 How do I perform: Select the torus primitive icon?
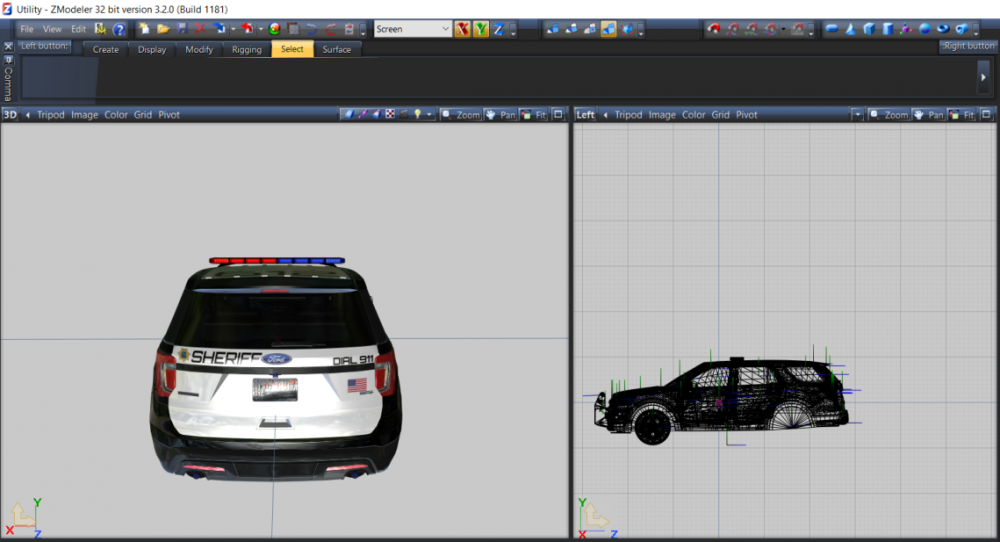[943, 29]
